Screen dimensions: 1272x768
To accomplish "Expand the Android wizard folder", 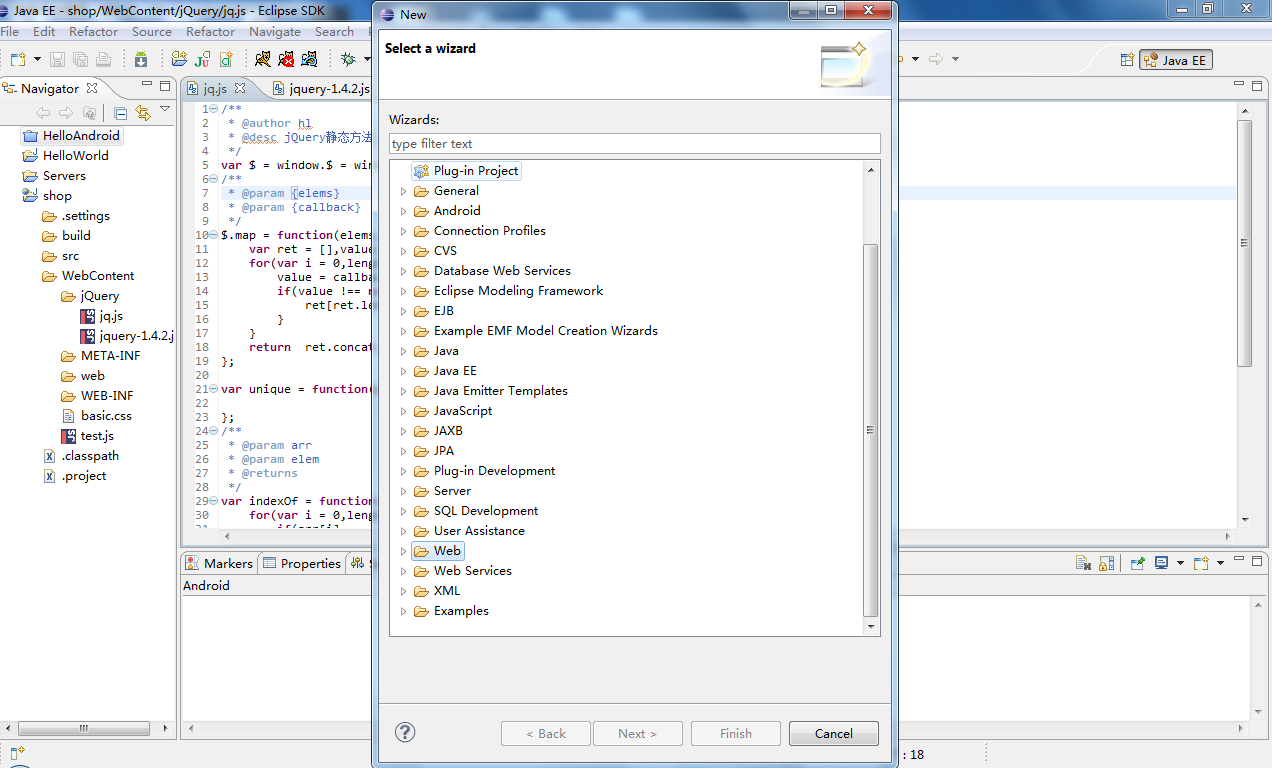I will (404, 211).
